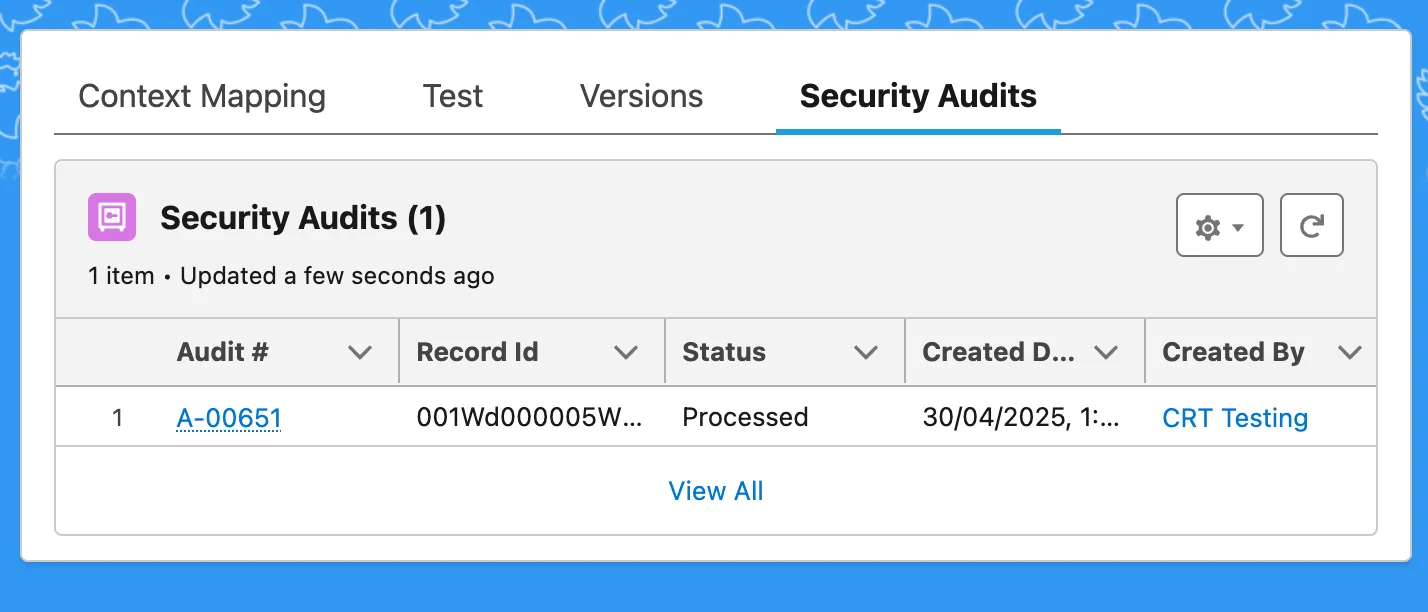Open the gear list view controls menu

(x=1219, y=226)
